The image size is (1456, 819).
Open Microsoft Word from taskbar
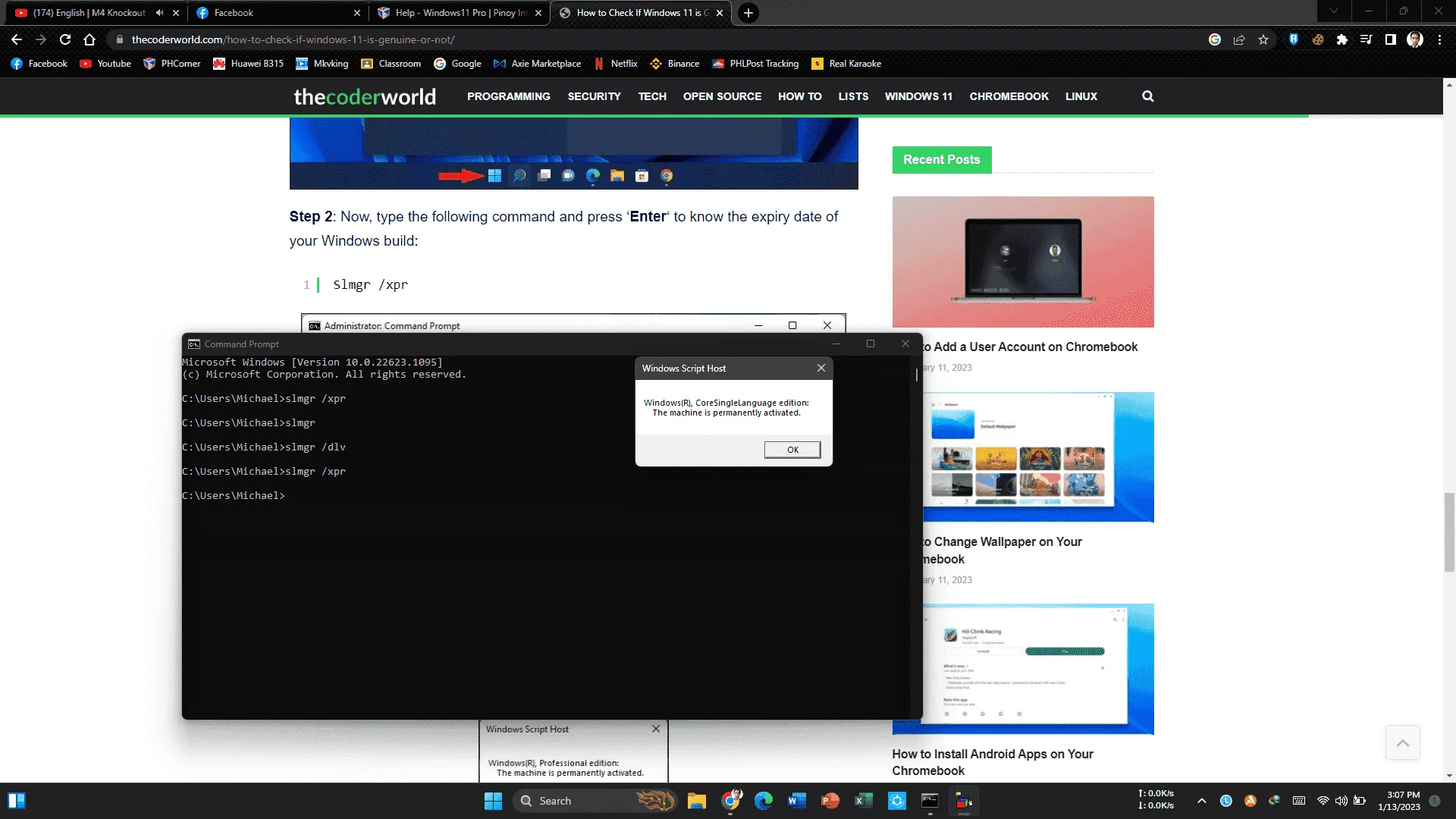797,801
